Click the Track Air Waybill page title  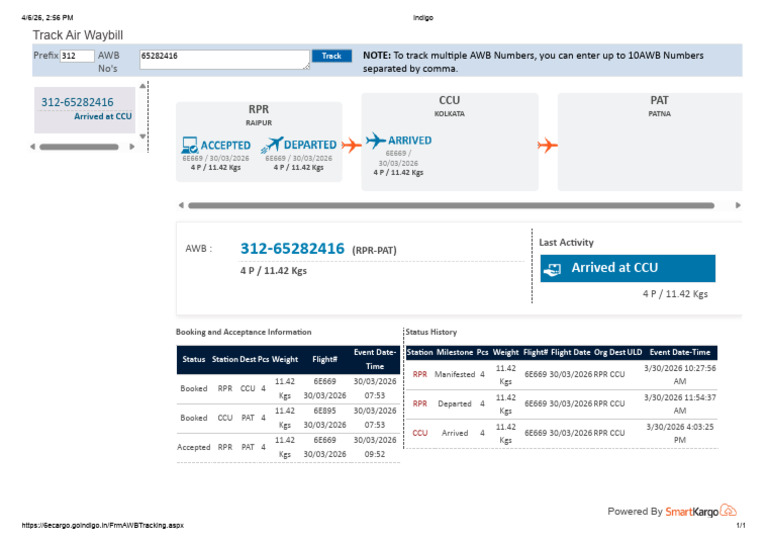tap(78, 35)
